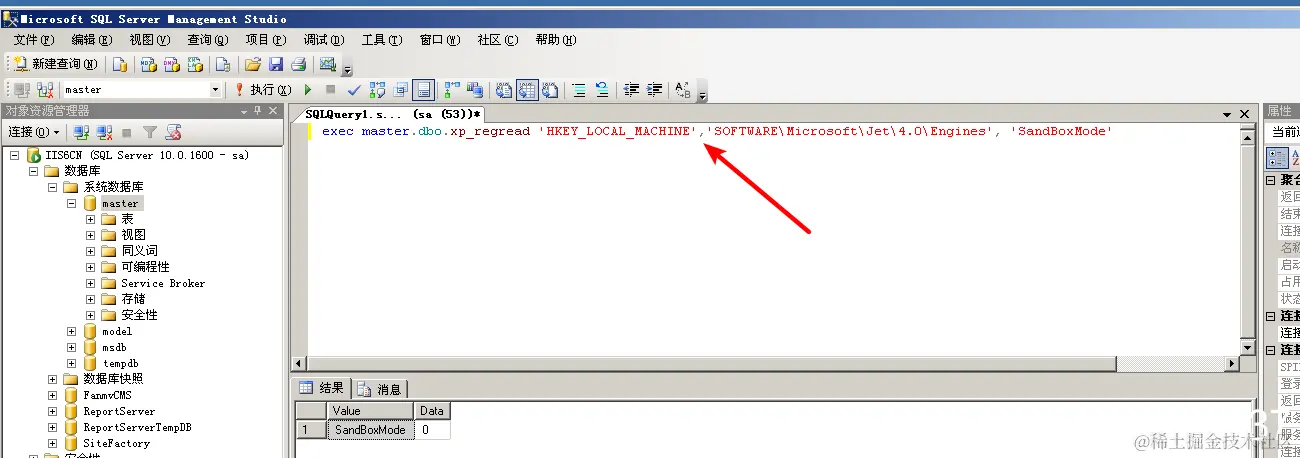Click the editor horizontal scrollbar right arrow
The image size is (1300, 458).
tap(1232, 363)
